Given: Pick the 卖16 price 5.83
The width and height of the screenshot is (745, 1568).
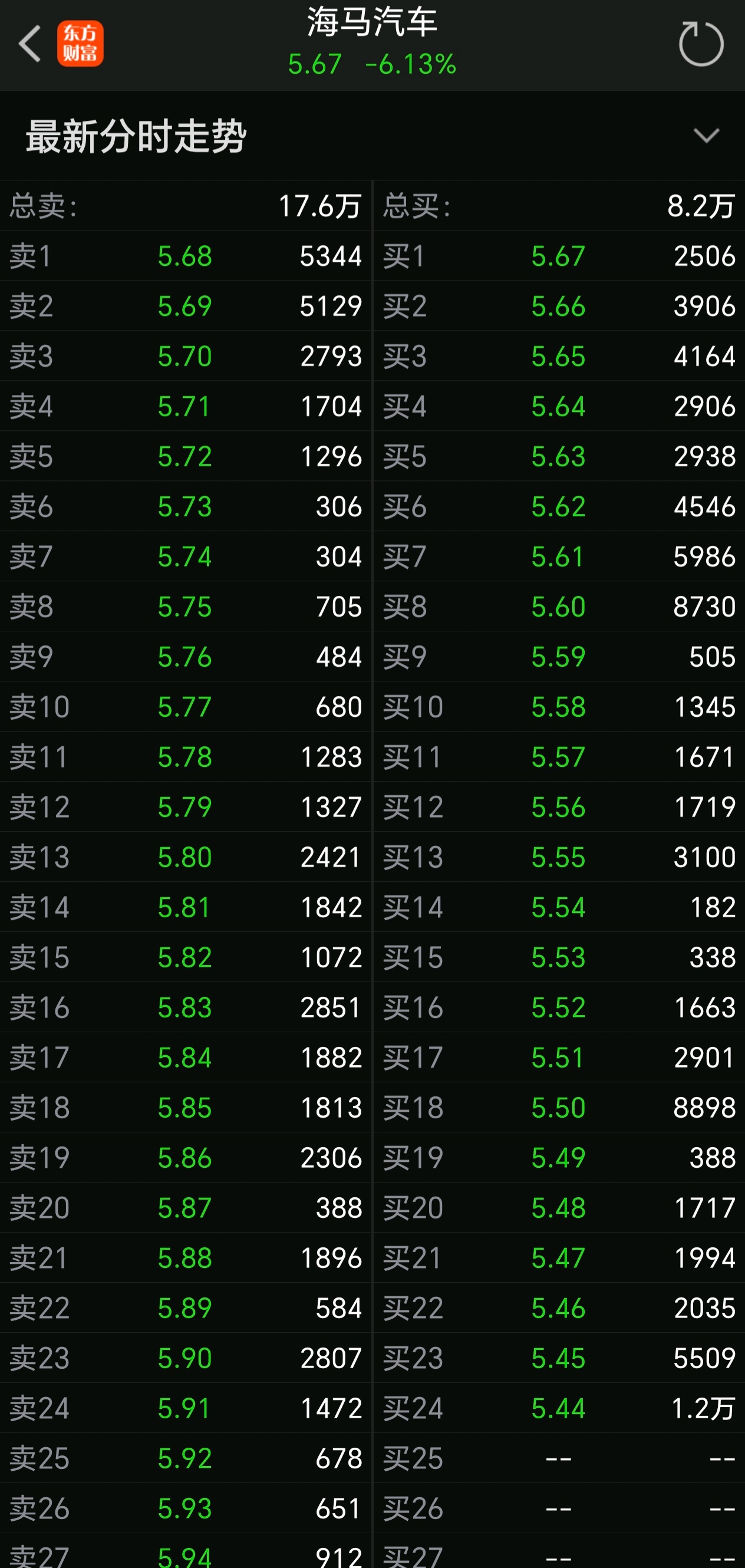Looking at the screenshot, I should tap(184, 1007).
